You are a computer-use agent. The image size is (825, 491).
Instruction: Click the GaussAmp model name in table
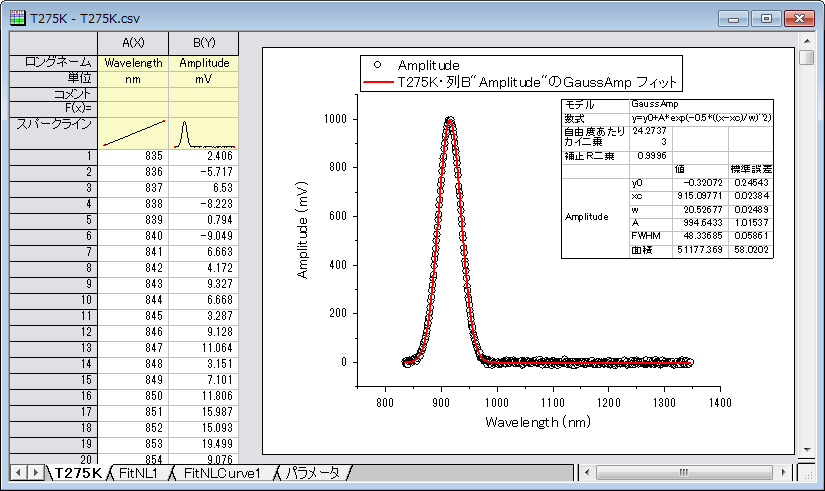[655, 104]
